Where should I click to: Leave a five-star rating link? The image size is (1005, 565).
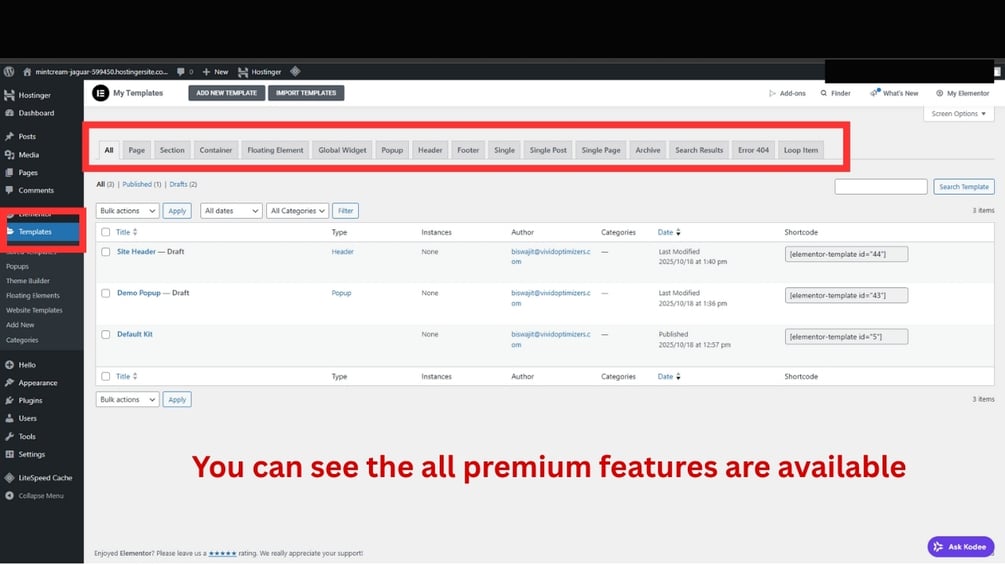click(x=222, y=553)
